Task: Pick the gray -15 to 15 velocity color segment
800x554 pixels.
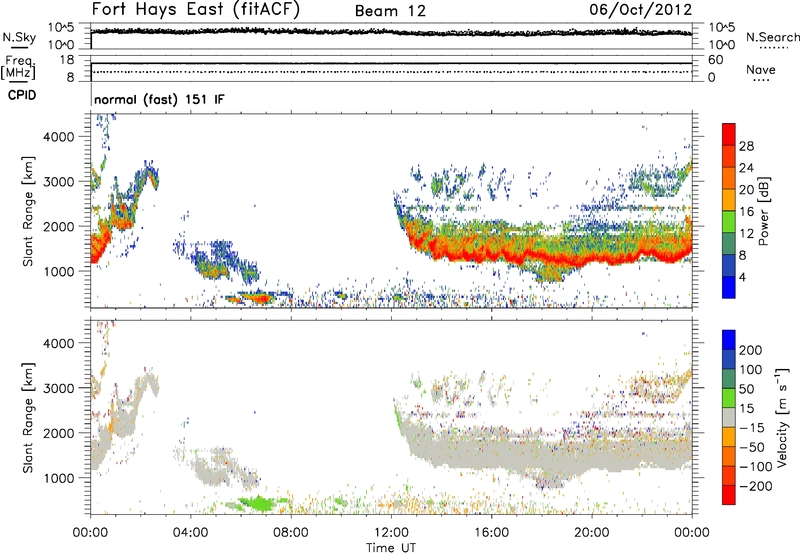Action: pos(729,417)
